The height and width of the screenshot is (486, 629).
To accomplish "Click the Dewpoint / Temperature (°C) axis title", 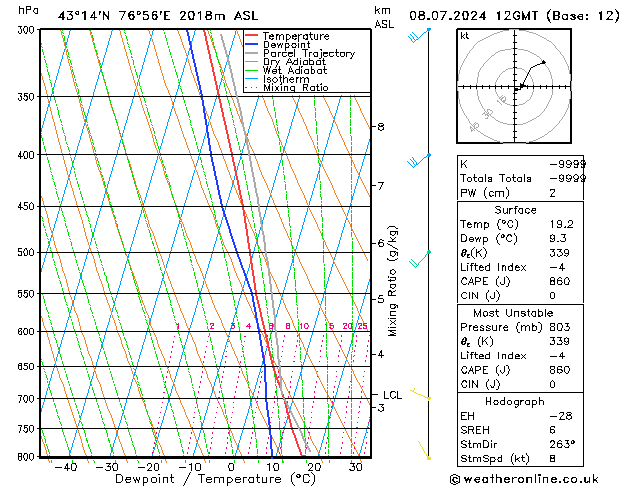I will 215,479.
